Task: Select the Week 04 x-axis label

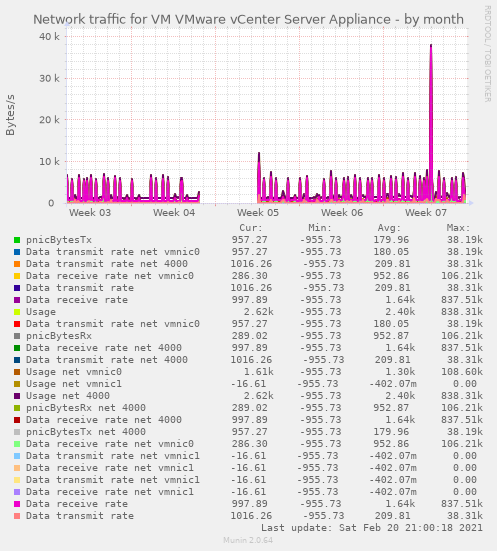Action: tap(174, 213)
